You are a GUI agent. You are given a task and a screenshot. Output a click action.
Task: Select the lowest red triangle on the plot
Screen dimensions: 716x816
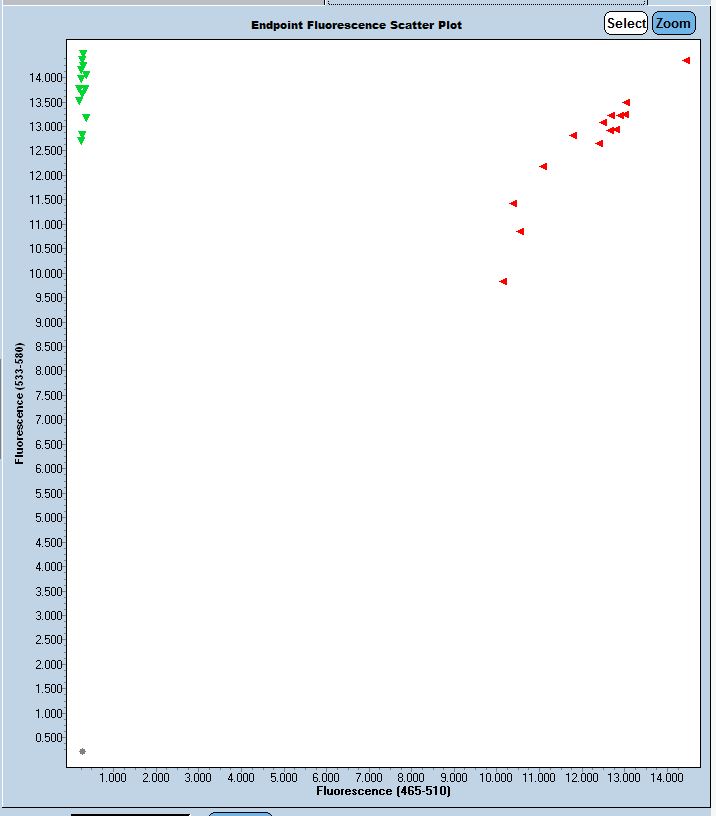tap(503, 282)
